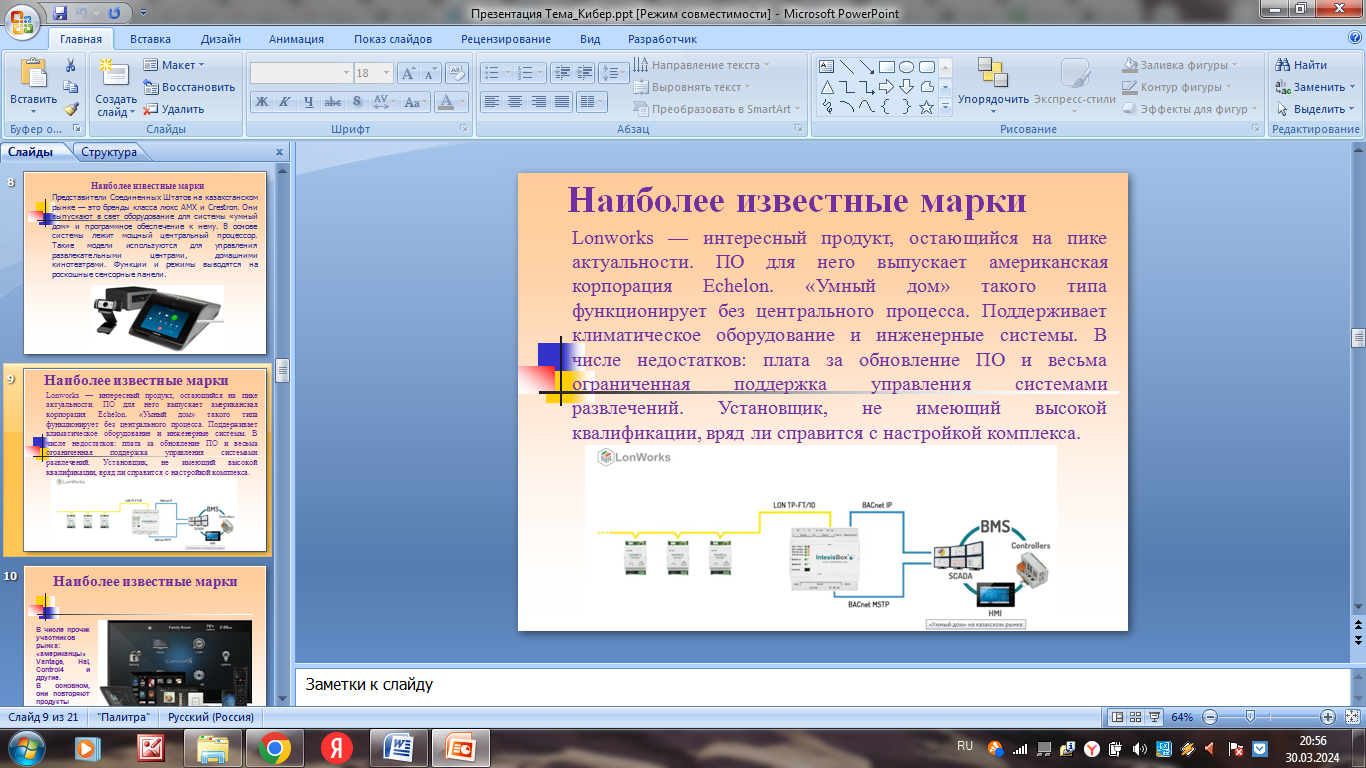This screenshot has height=768, width=1366.
Task: Start slide show from status bar icon
Action: point(1154,717)
